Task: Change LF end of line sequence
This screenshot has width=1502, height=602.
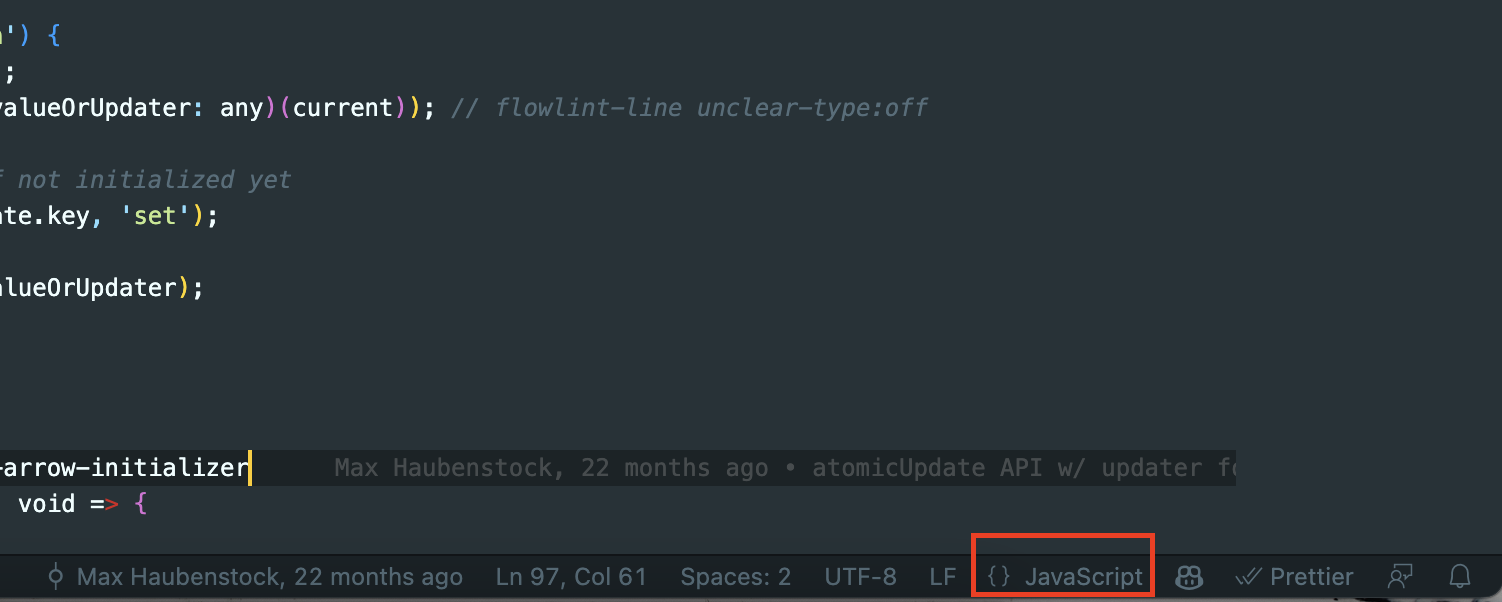Action: click(943, 577)
